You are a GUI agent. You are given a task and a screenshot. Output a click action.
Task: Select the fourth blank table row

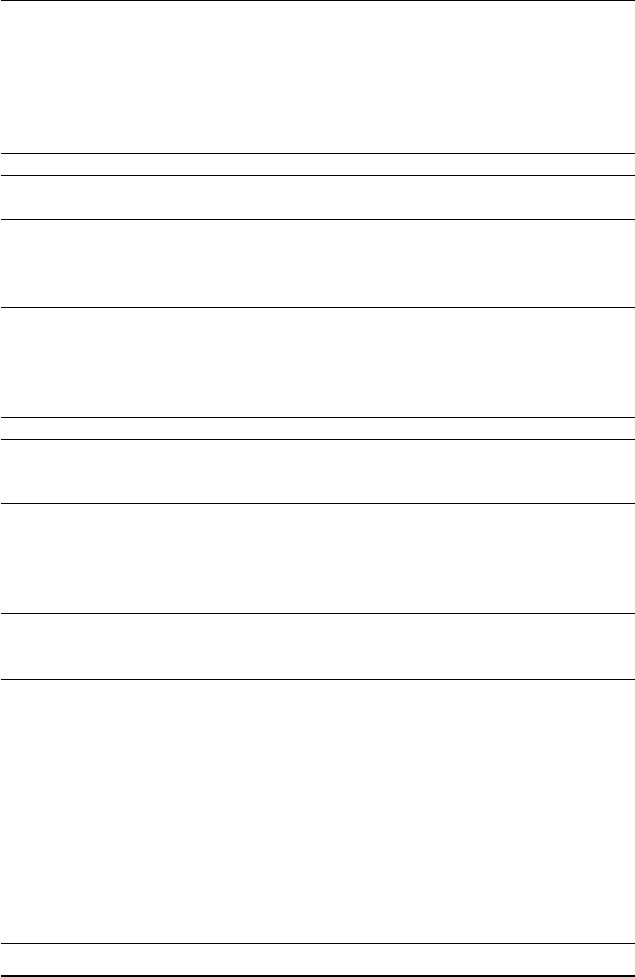pos(317,263)
